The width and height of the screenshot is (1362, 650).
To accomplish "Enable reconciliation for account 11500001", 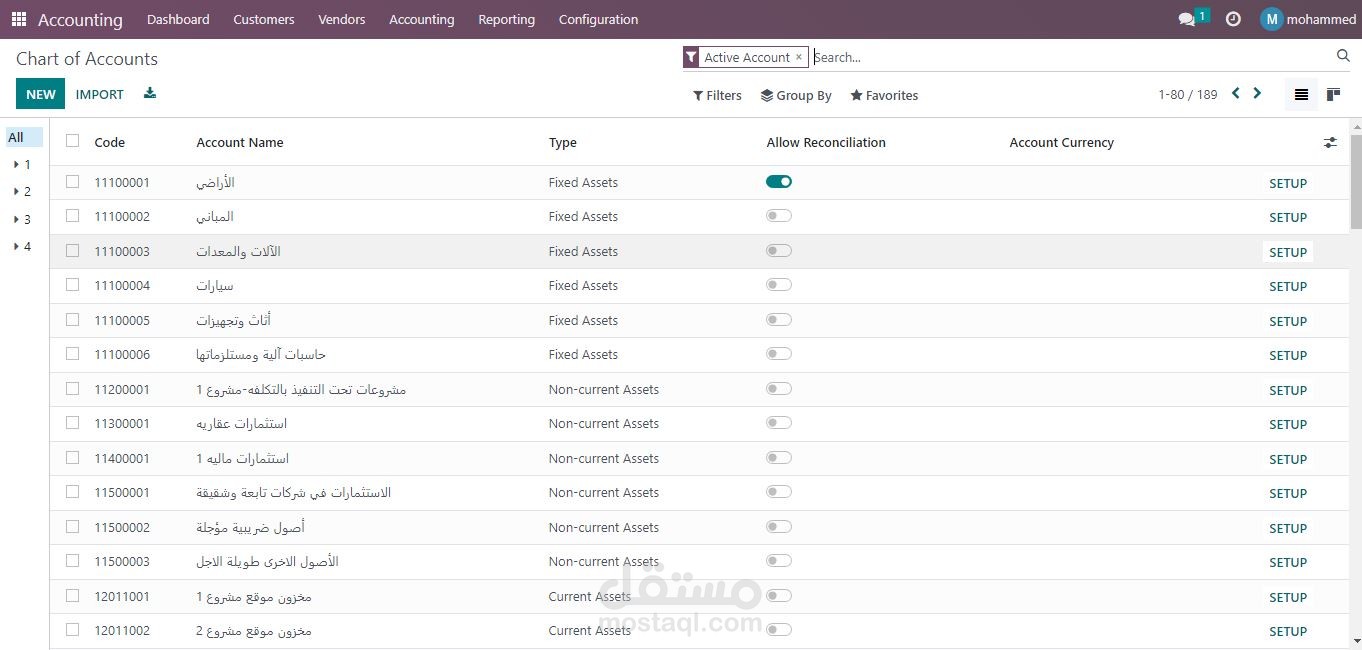I will (779, 492).
